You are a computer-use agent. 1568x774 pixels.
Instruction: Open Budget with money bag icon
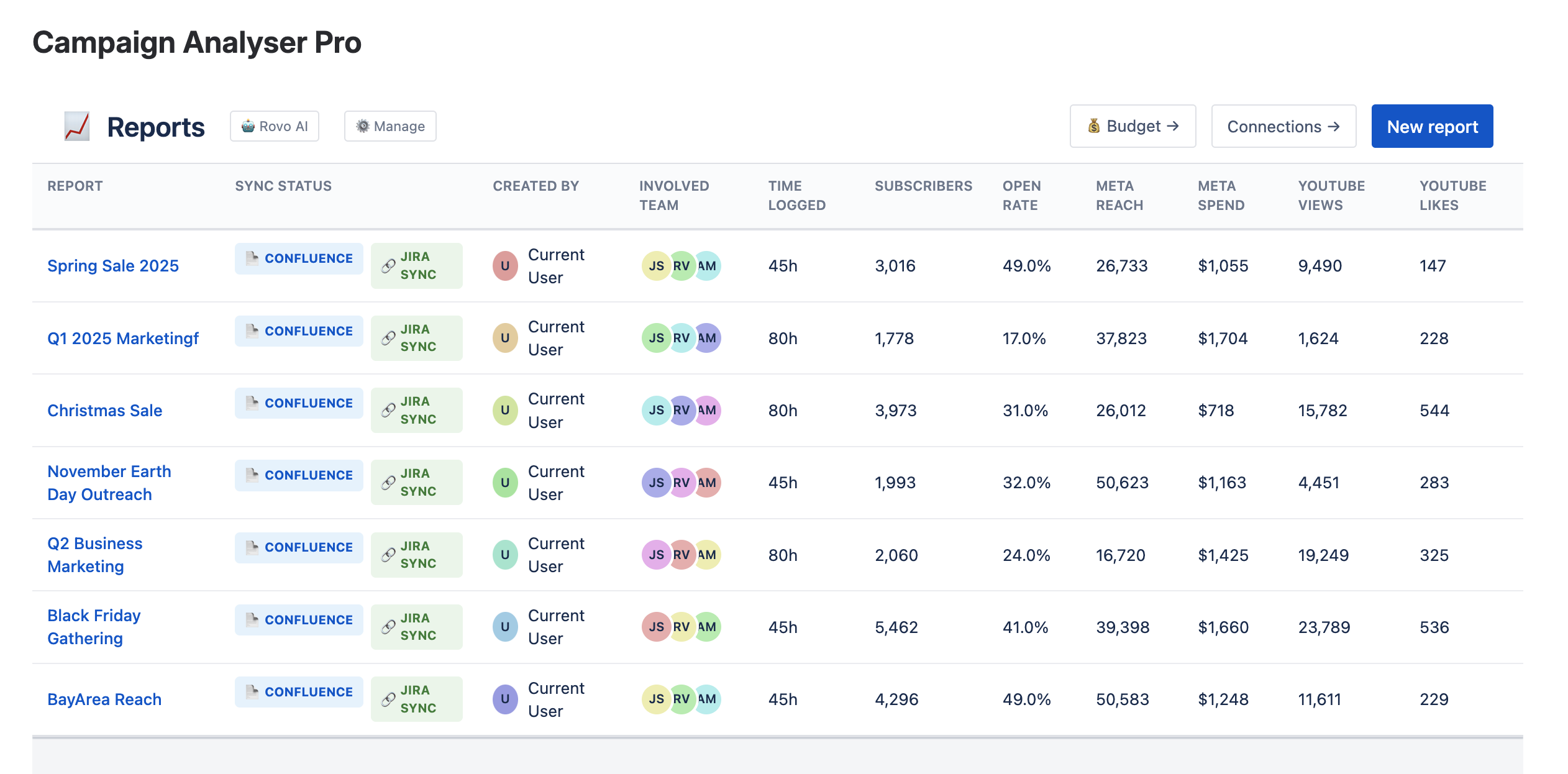(x=1133, y=127)
